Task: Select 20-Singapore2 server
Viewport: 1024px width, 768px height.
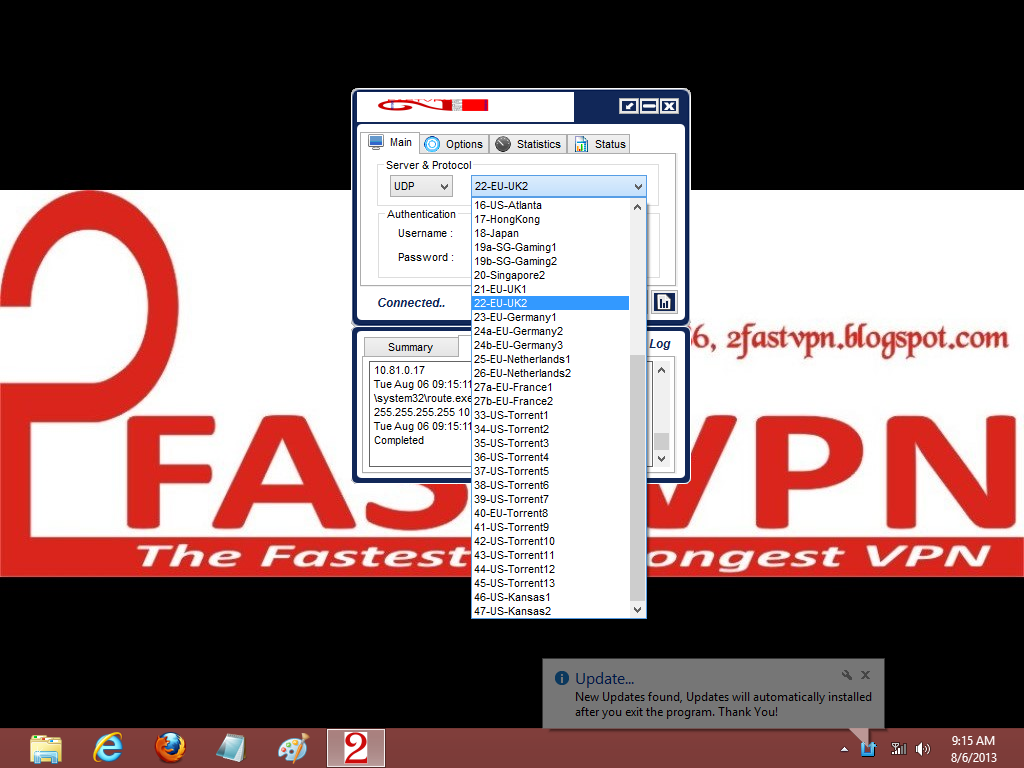Action: (550, 276)
